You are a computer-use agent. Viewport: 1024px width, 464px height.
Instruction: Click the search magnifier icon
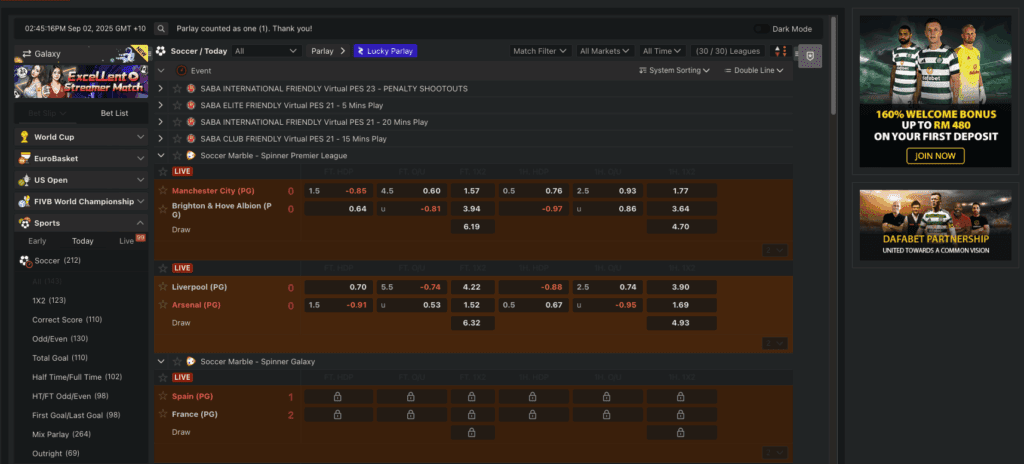[x=161, y=29]
